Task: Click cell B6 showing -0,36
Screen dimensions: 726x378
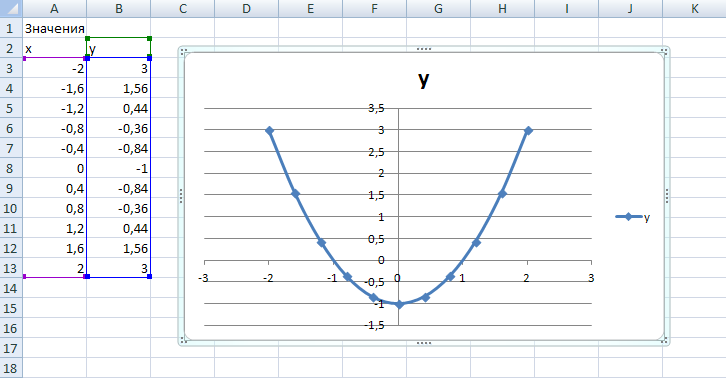Action: [119, 128]
